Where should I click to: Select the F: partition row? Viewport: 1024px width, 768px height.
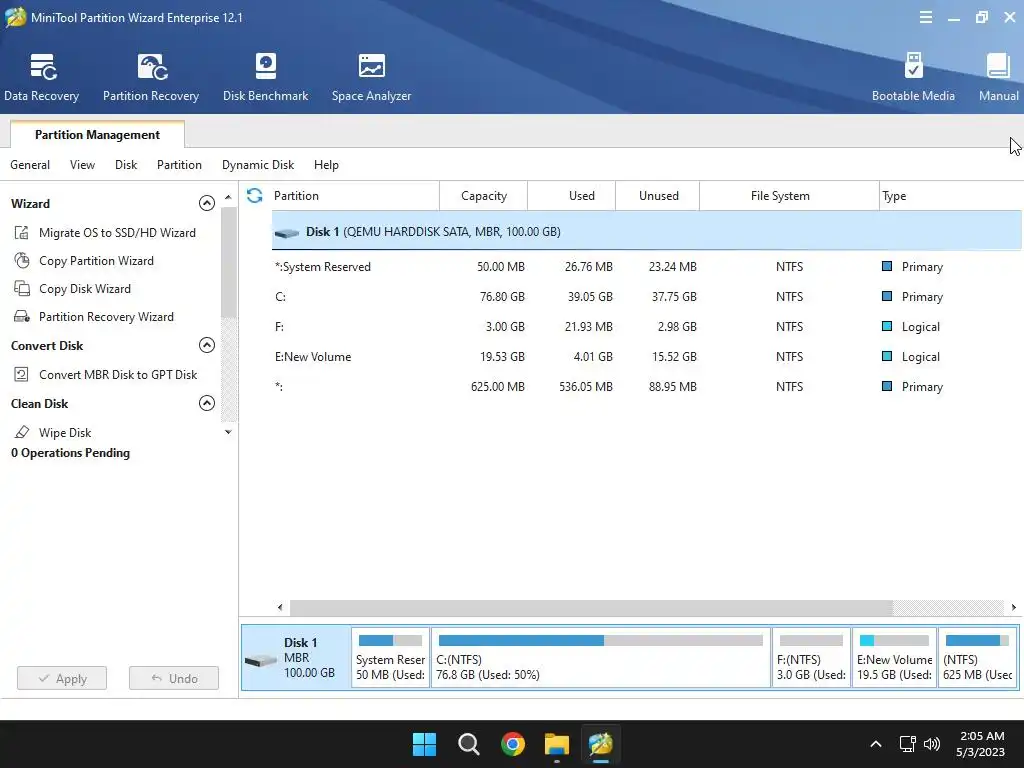pyautogui.click(x=647, y=327)
